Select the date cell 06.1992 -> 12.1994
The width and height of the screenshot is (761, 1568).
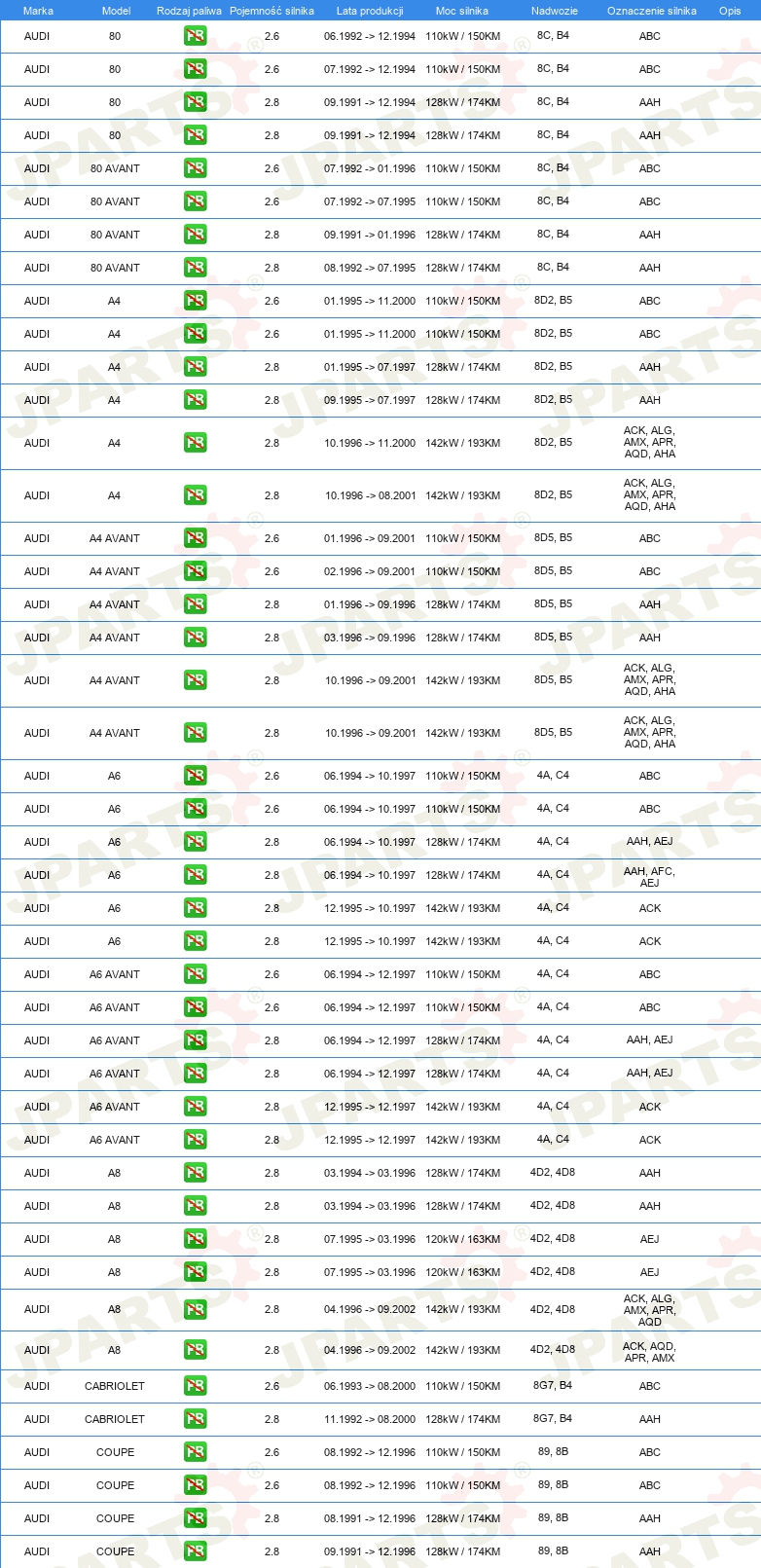pyautogui.click(x=370, y=36)
